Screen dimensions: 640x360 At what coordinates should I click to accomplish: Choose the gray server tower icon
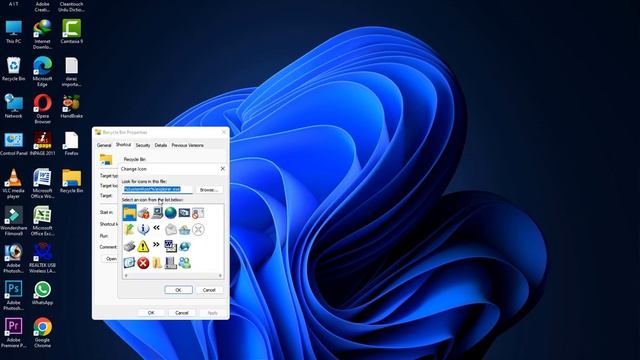171,263
